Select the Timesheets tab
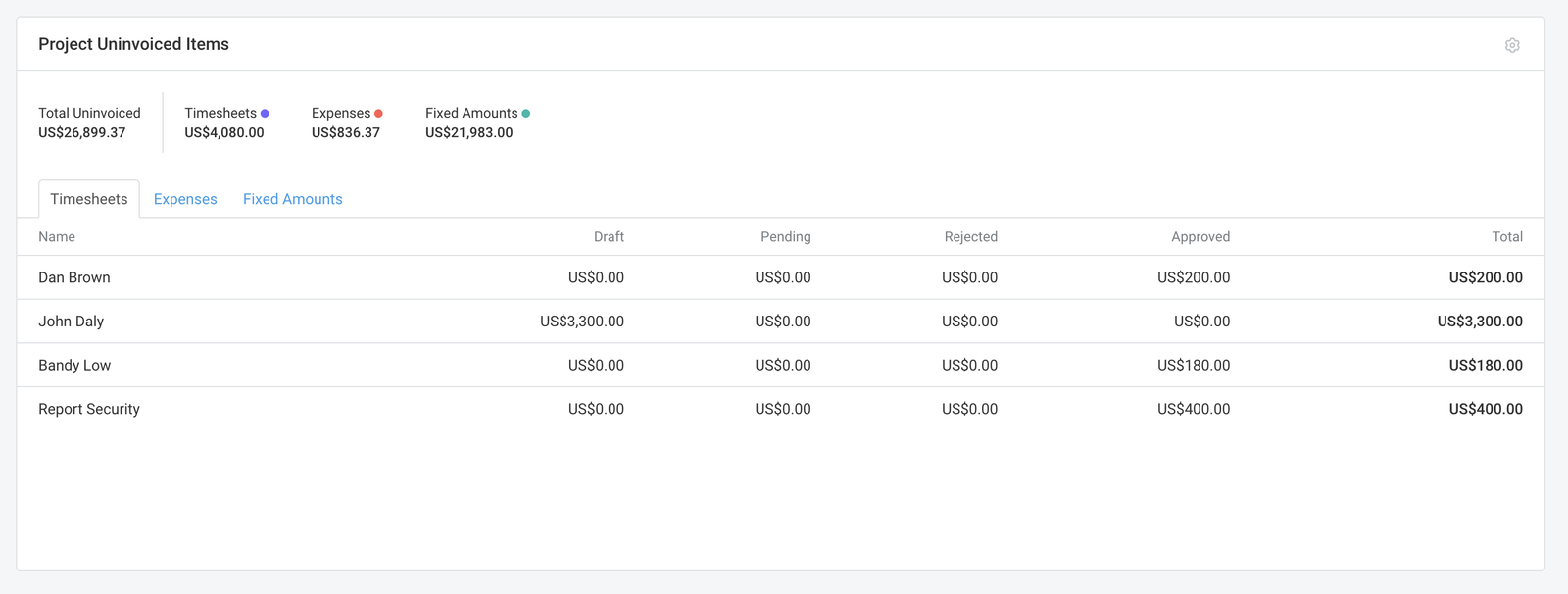The image size is (1568, 594). (89, 199)
